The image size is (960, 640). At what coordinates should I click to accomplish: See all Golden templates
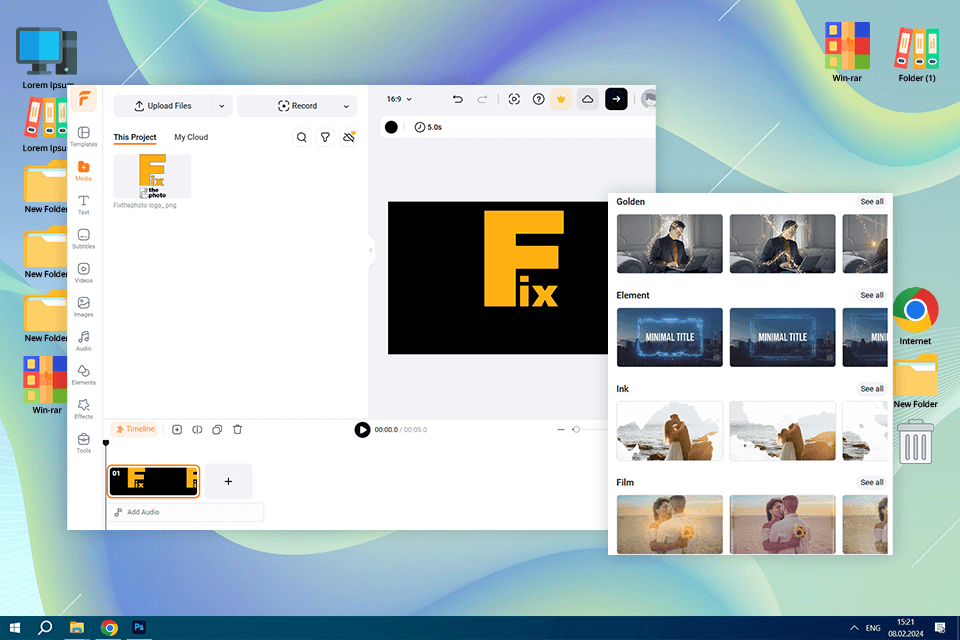coord(871,201)
